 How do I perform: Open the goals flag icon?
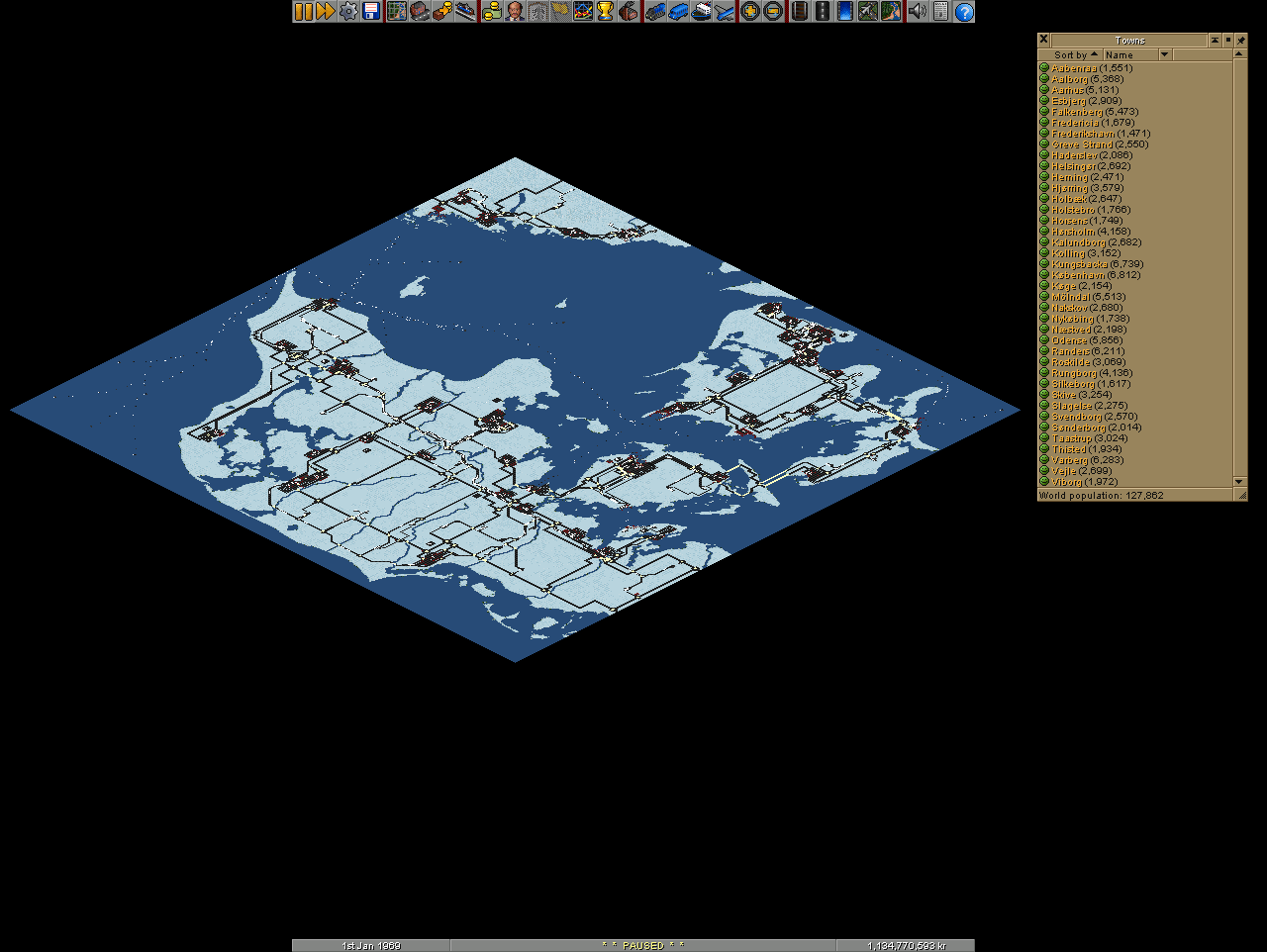pos(560,12)
